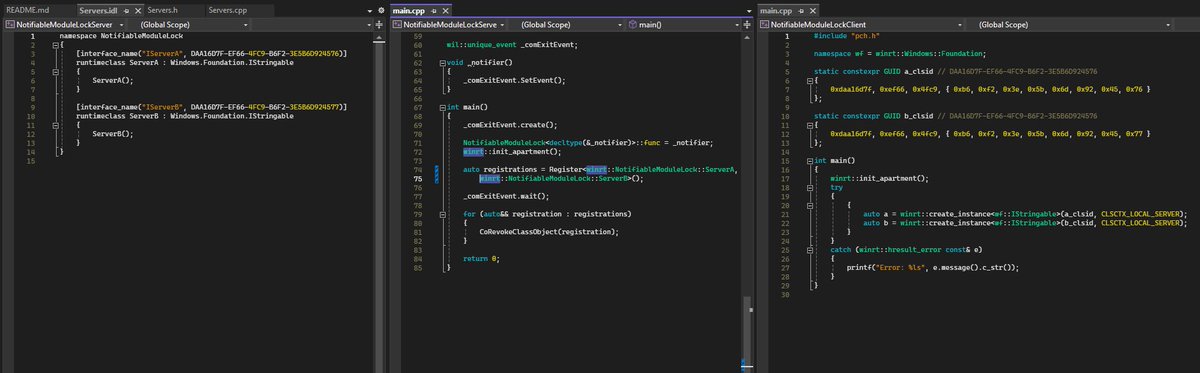Click the "ServerB();" line in Servers.idl
1200x373 pixels.
click(112, 133)
